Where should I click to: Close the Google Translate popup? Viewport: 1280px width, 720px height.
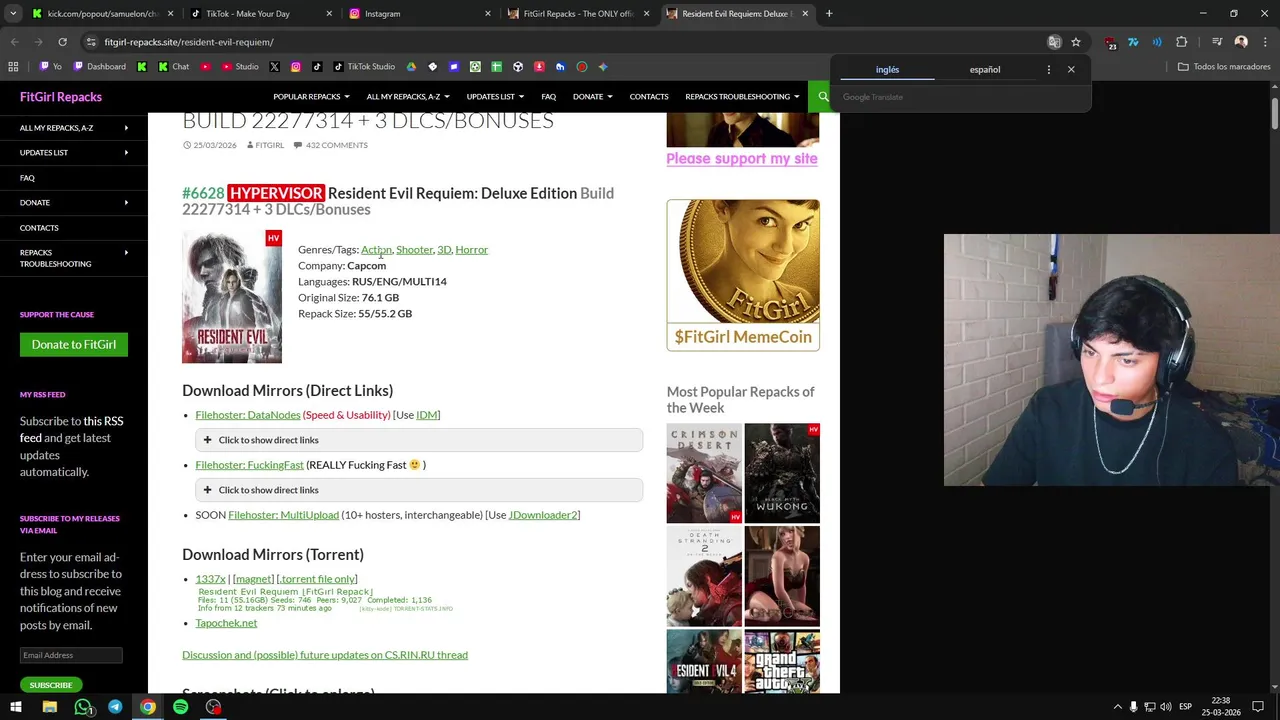pyautogui.click(x=1071, y=70)
